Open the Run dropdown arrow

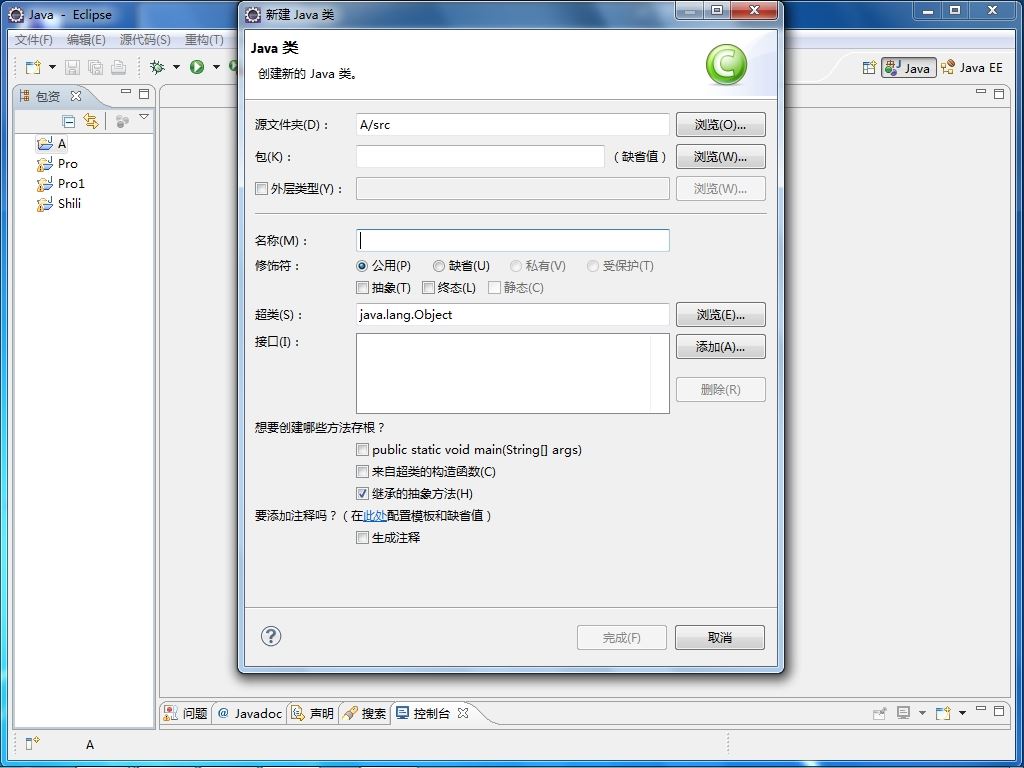[216, 67]
